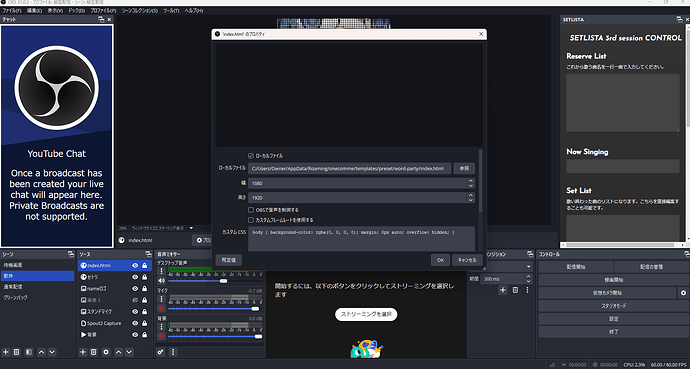Enable the カスタムフレームレート checkbox
The image size is (690, 369).
pyautogui.click(x=251, y=219)
